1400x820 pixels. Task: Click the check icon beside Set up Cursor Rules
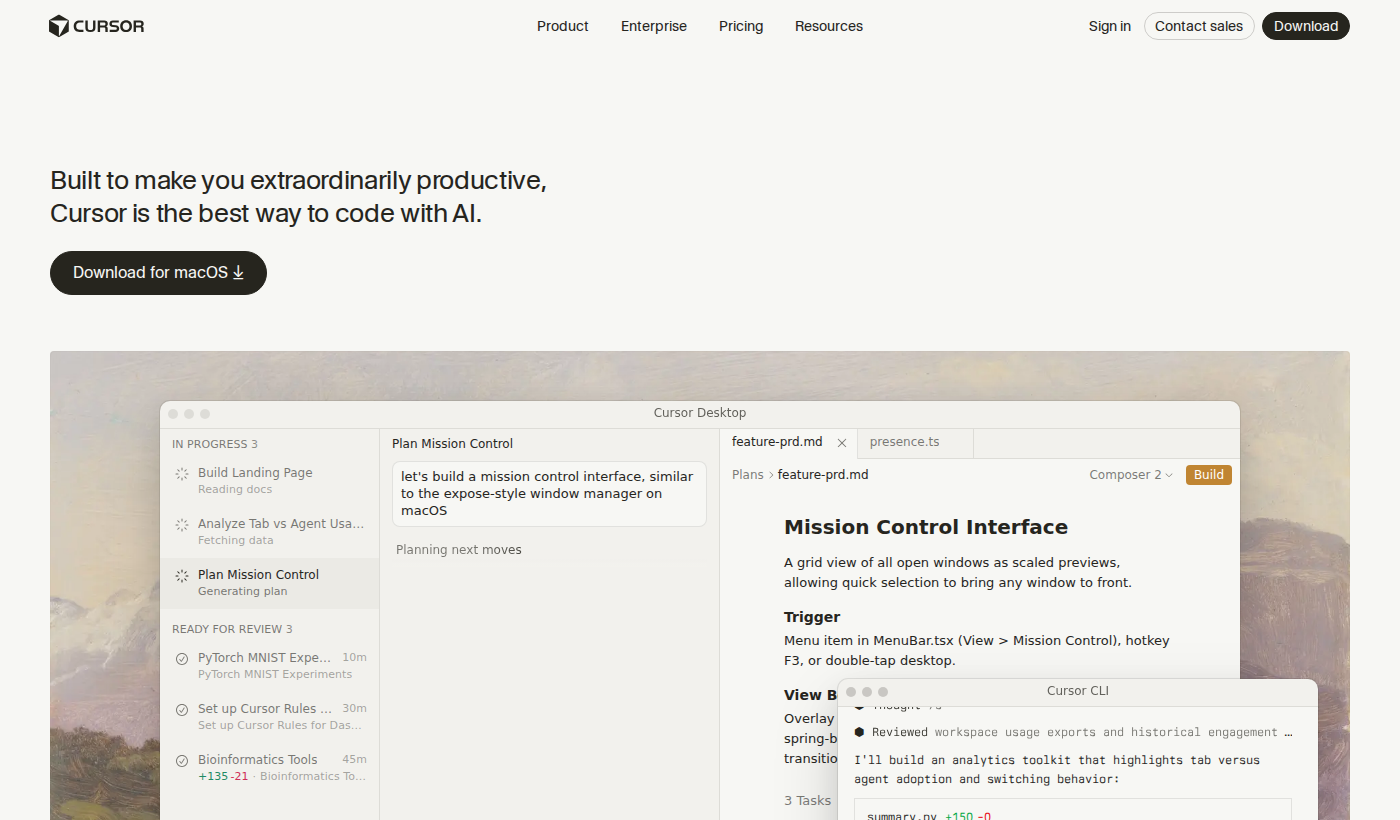click(182, 710)
